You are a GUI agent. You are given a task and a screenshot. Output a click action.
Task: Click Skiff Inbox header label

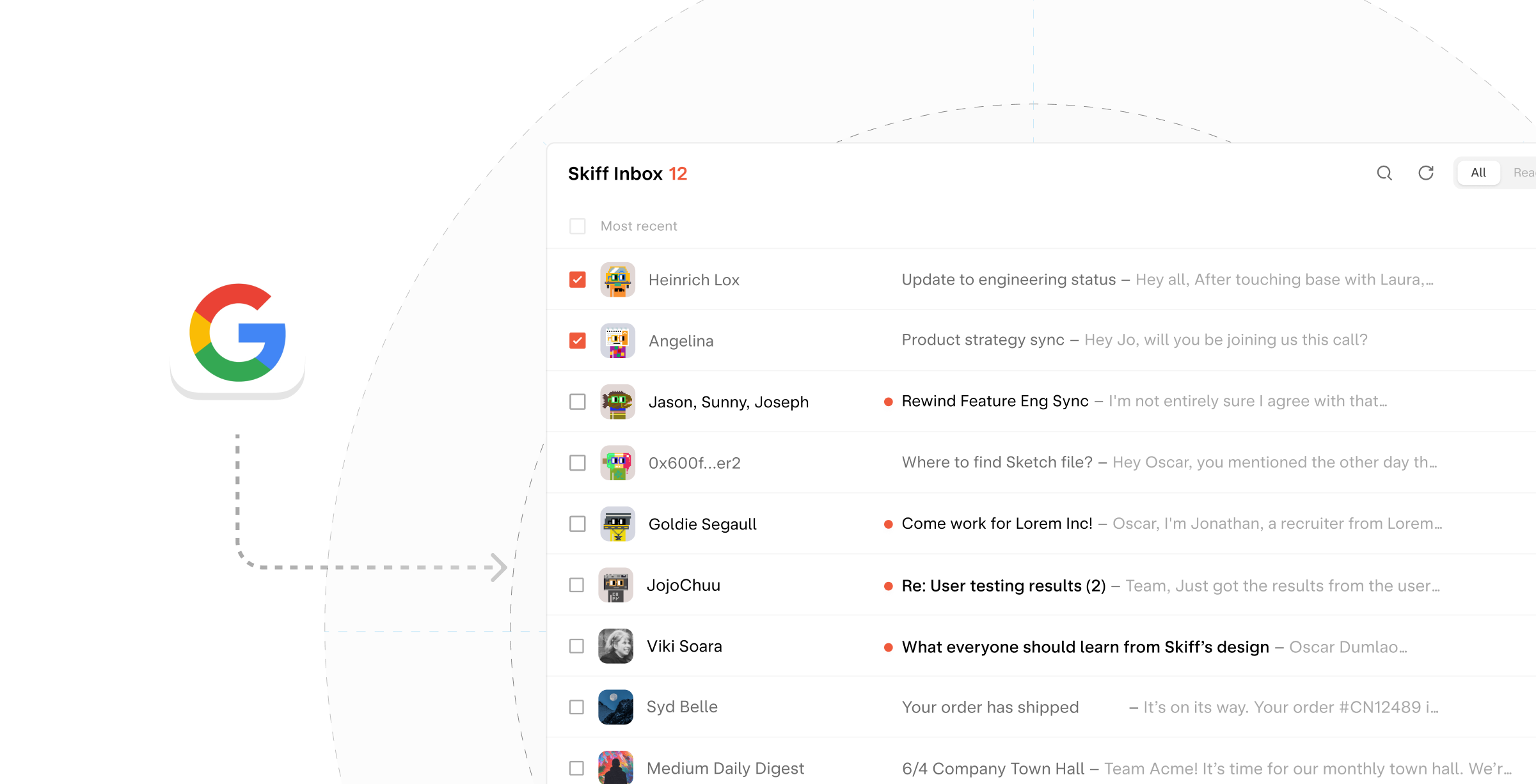(615, 172)
